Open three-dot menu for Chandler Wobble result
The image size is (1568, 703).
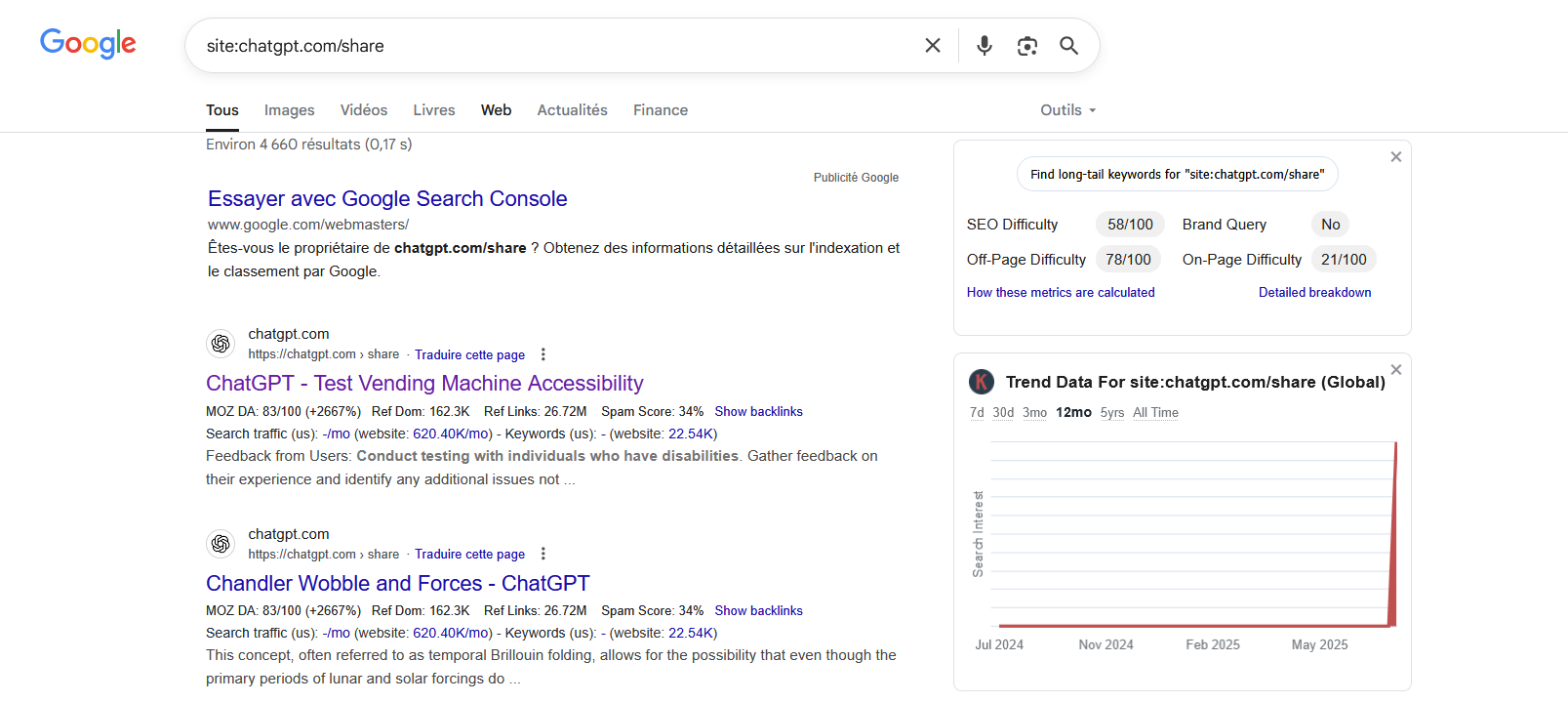click(543, 554)
